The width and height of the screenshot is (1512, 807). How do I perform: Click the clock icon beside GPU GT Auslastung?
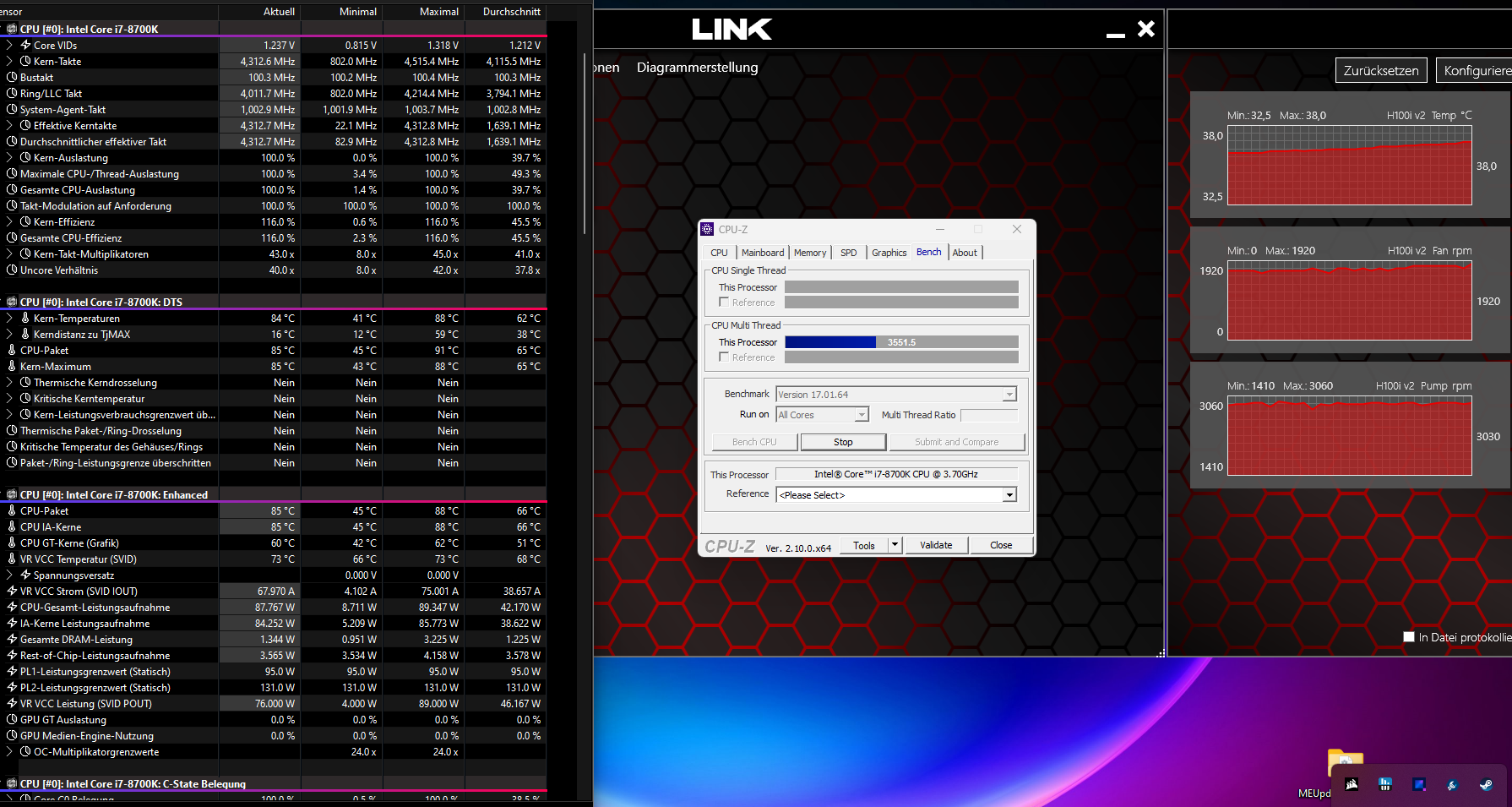coord(12,719)
